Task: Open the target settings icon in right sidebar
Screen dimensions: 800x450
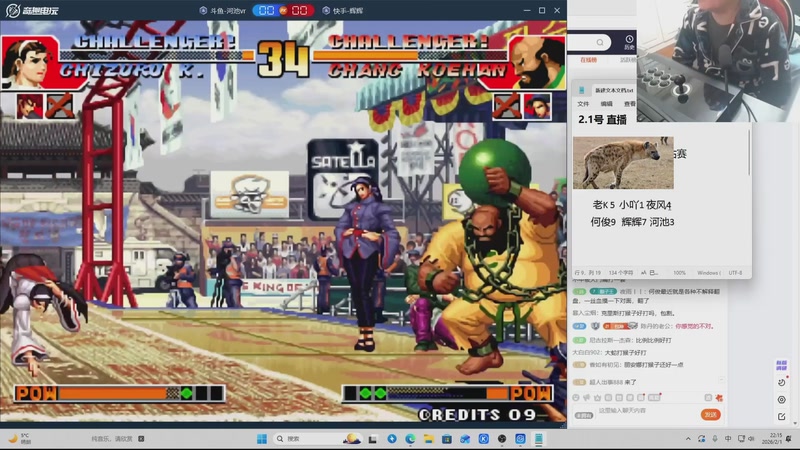Action: pos(782,399)
